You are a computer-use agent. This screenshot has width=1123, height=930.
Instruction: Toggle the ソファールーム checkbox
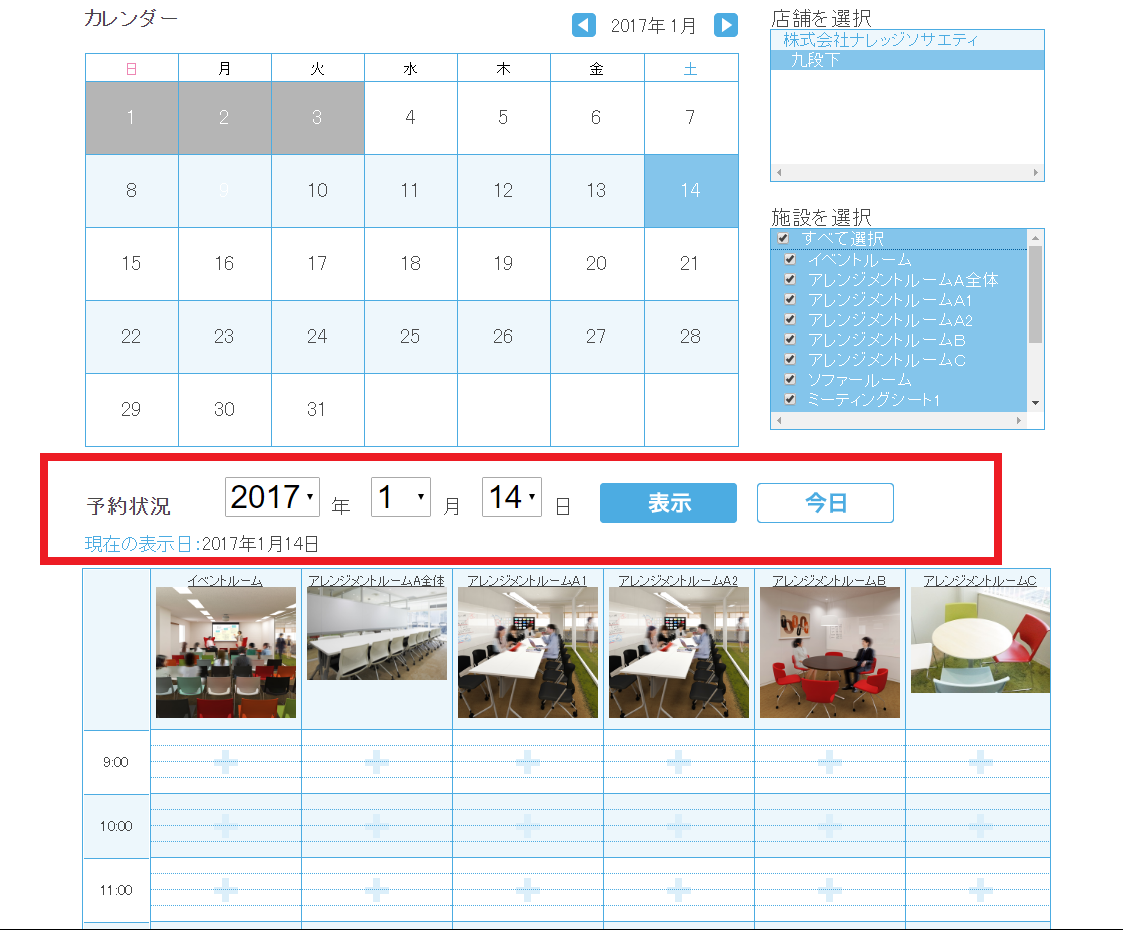point(790,380)
